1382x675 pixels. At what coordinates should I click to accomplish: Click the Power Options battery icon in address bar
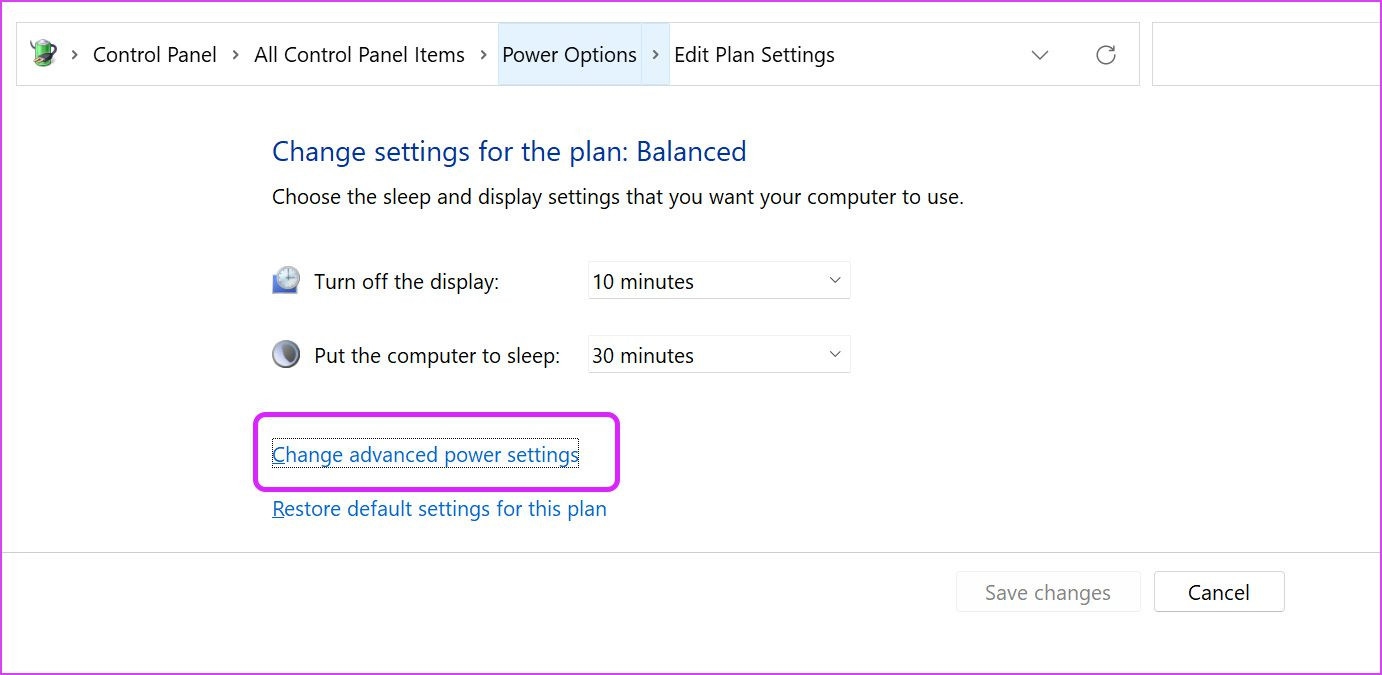(43, 54)
